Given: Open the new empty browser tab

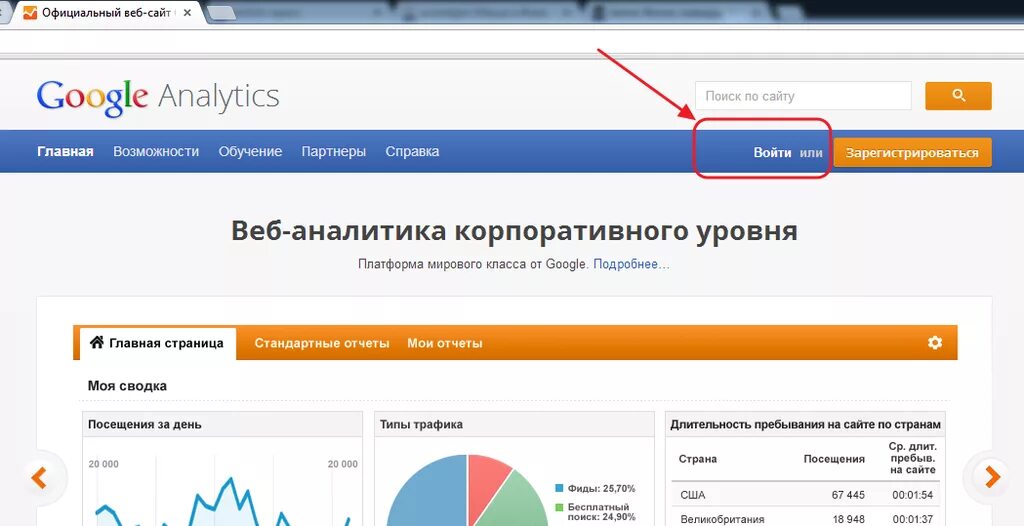Looking at the screenshot, I should tap(221, 12).
